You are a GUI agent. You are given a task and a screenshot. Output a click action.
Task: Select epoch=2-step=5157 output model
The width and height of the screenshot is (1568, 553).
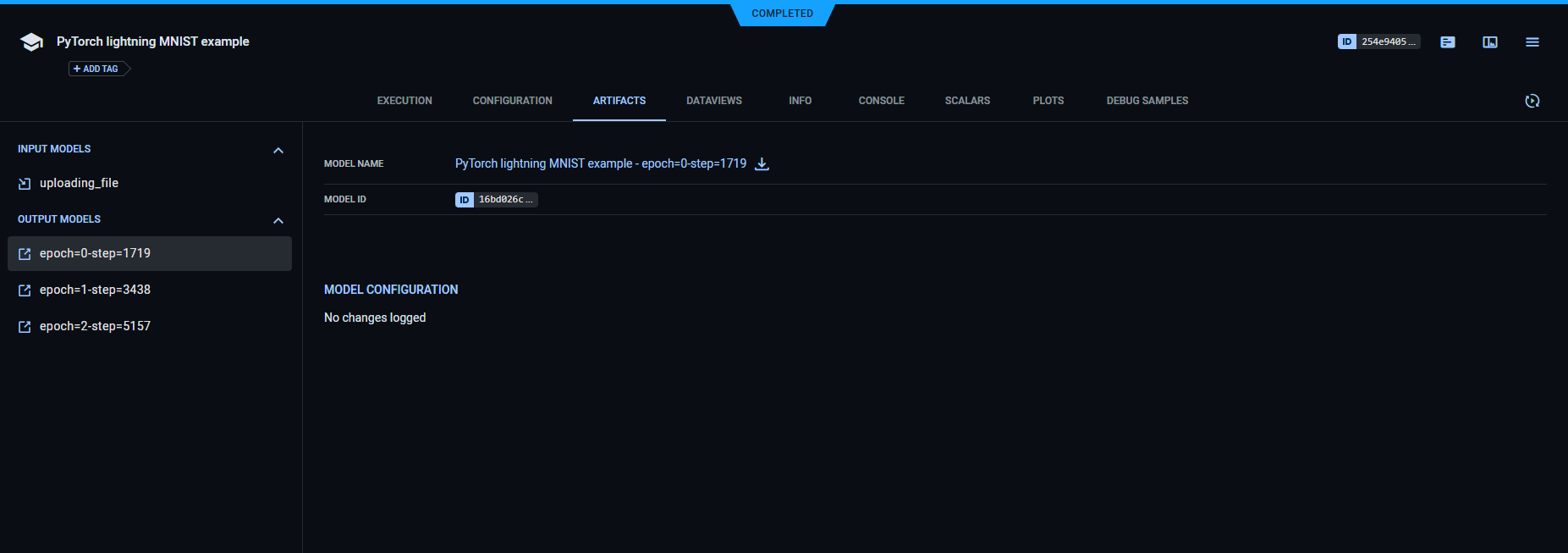tap(95, 326)
